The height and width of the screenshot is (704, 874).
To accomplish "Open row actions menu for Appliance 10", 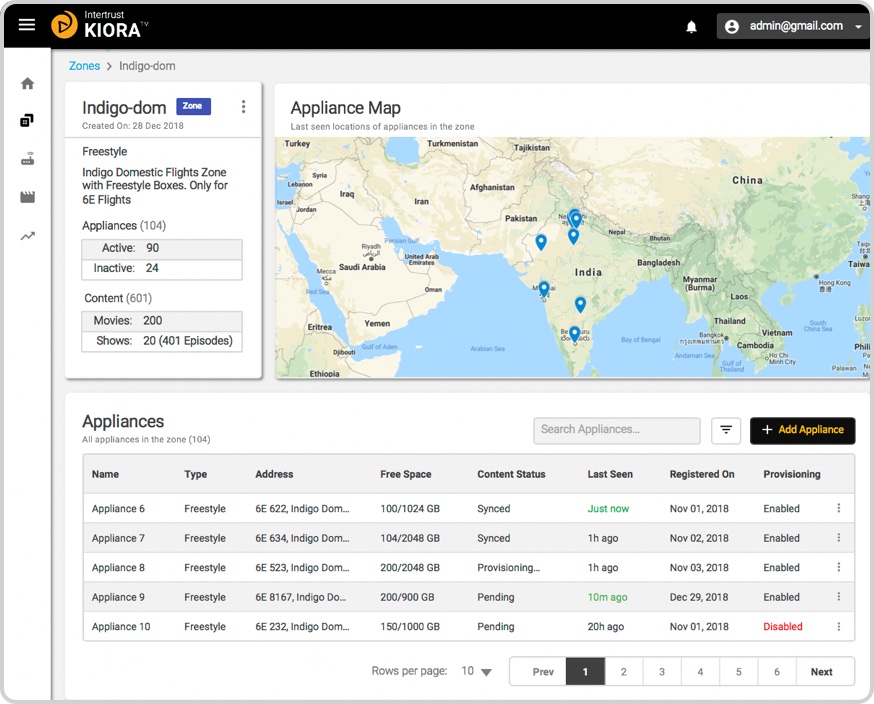I will (x=838, y=627).
